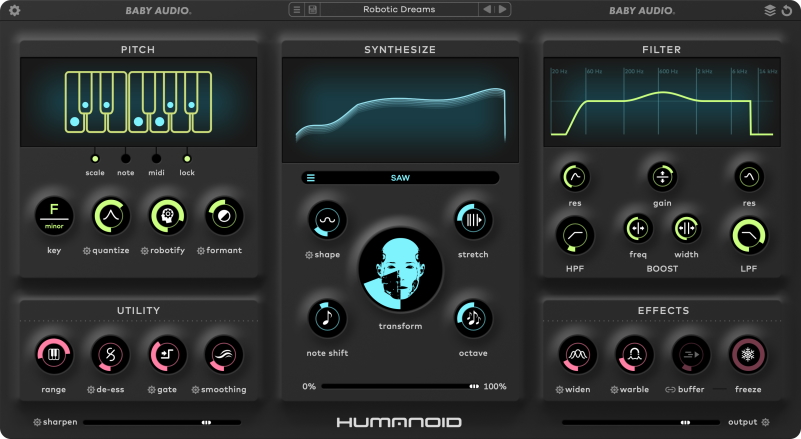Click the formant knob
The image size is (801, 439).
coord(224,216)
